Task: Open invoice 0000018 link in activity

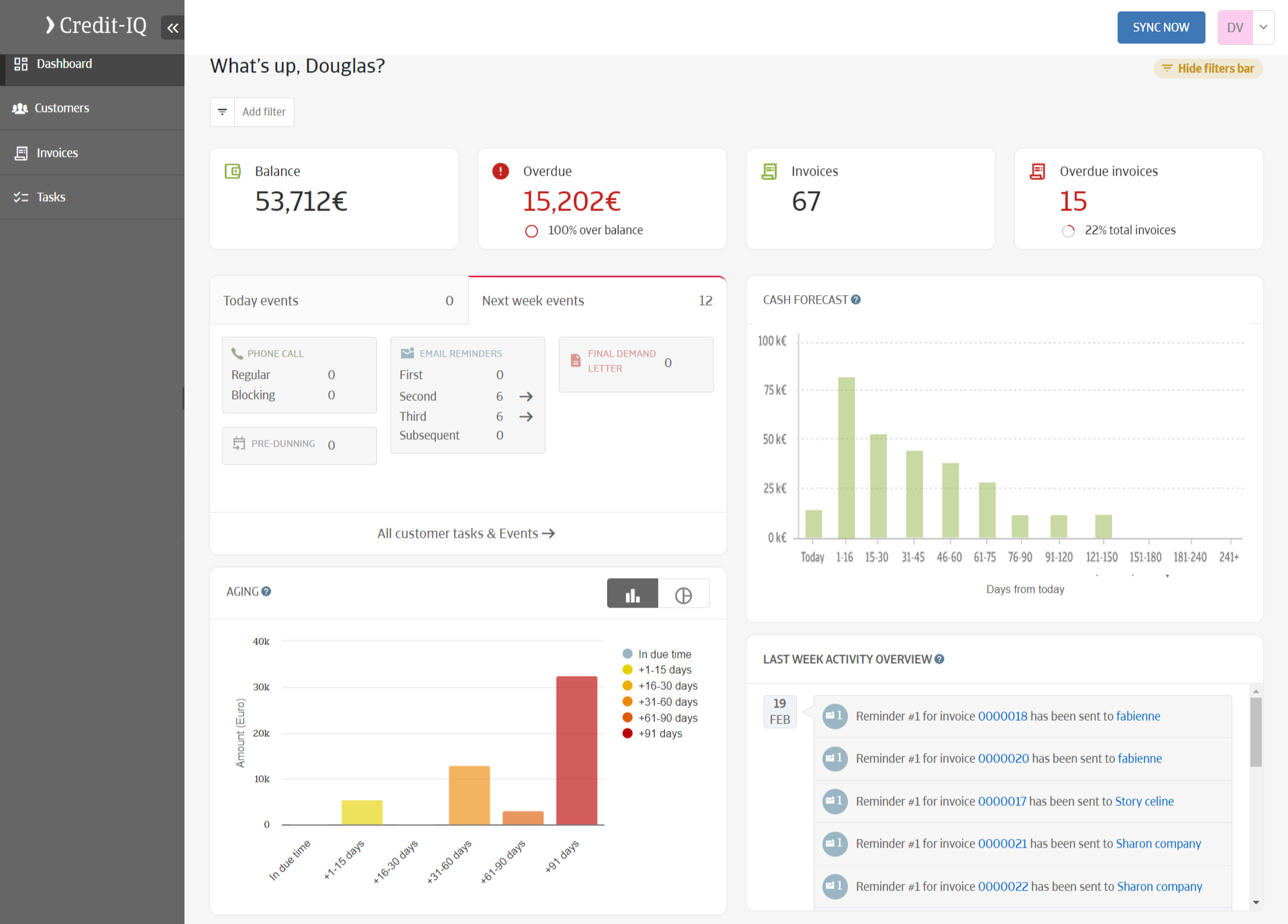Action: pos(1002,716)
